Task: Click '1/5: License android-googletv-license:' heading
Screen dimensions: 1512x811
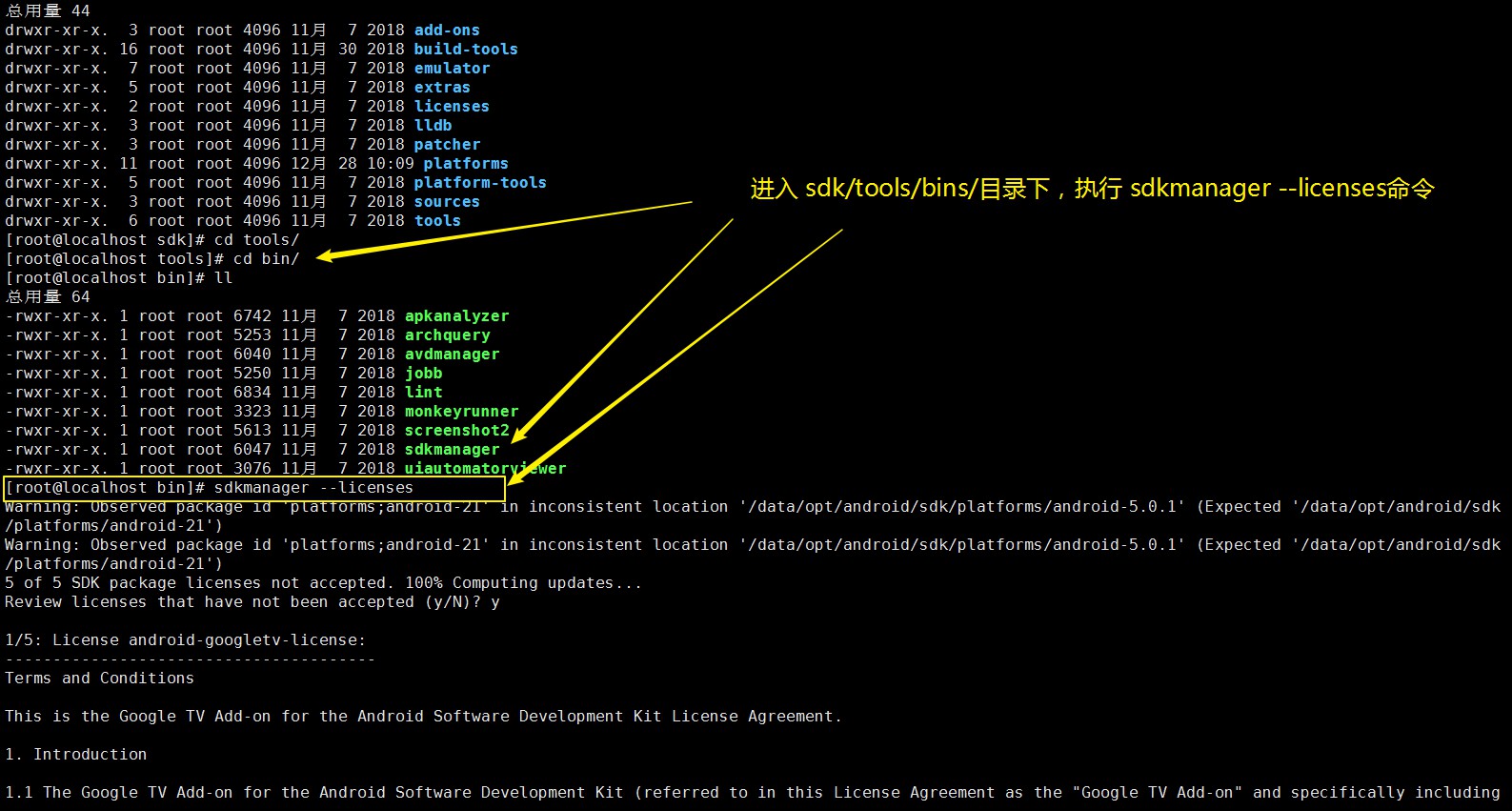Action: [185, 640]
